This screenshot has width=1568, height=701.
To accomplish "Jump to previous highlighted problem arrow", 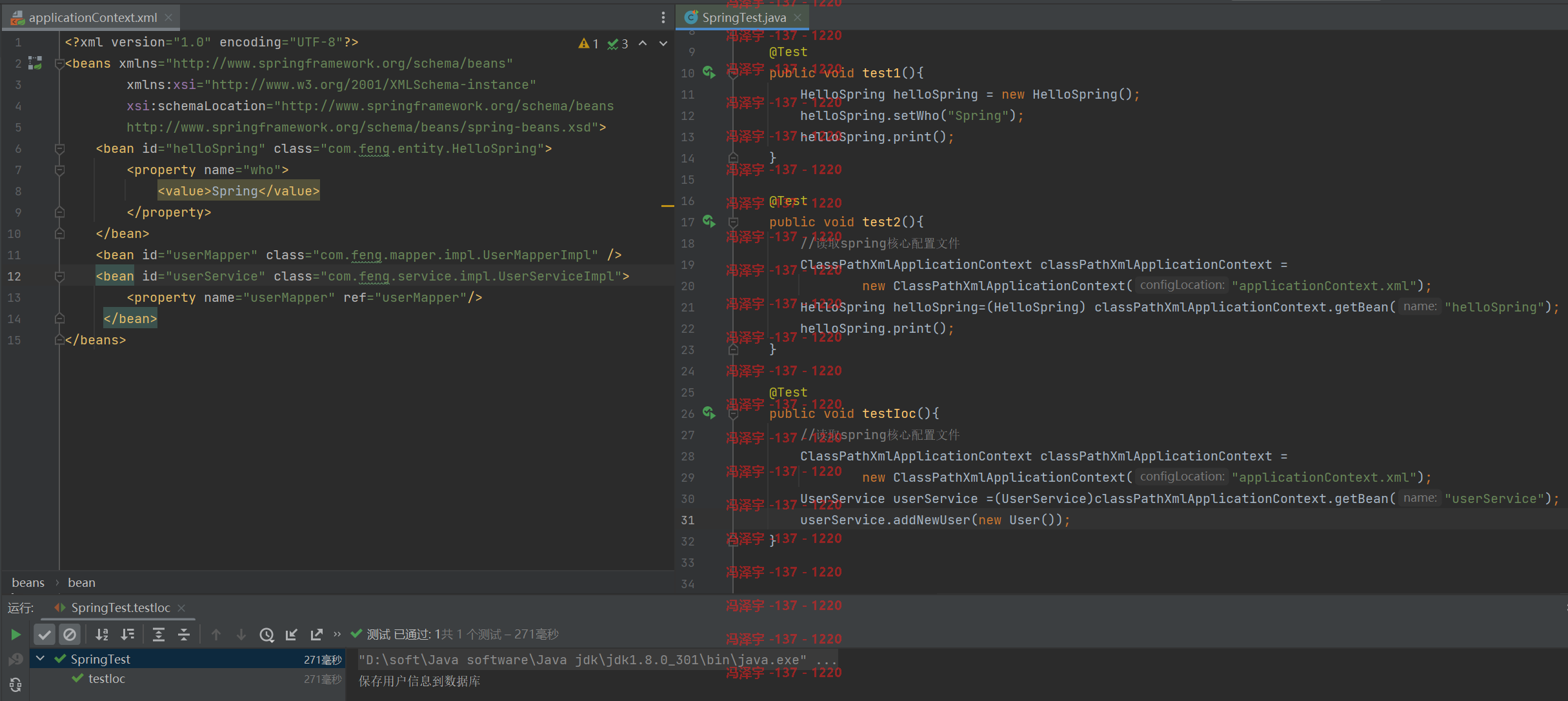I will click(643, 43).
